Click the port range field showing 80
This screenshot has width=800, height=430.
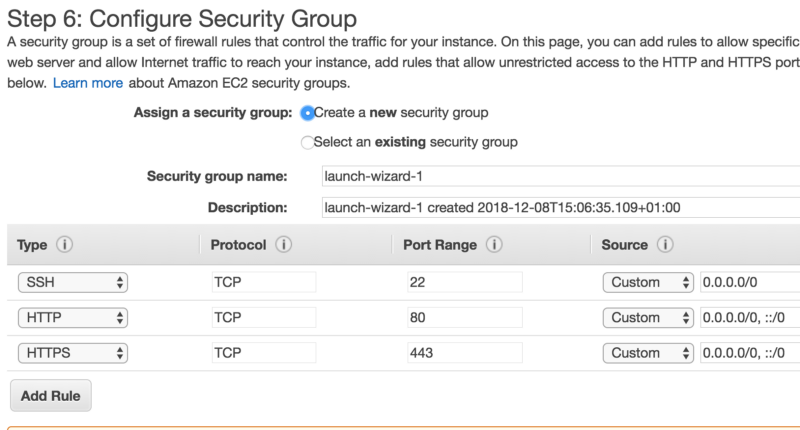pyautogui.click(x=465, y=318)
